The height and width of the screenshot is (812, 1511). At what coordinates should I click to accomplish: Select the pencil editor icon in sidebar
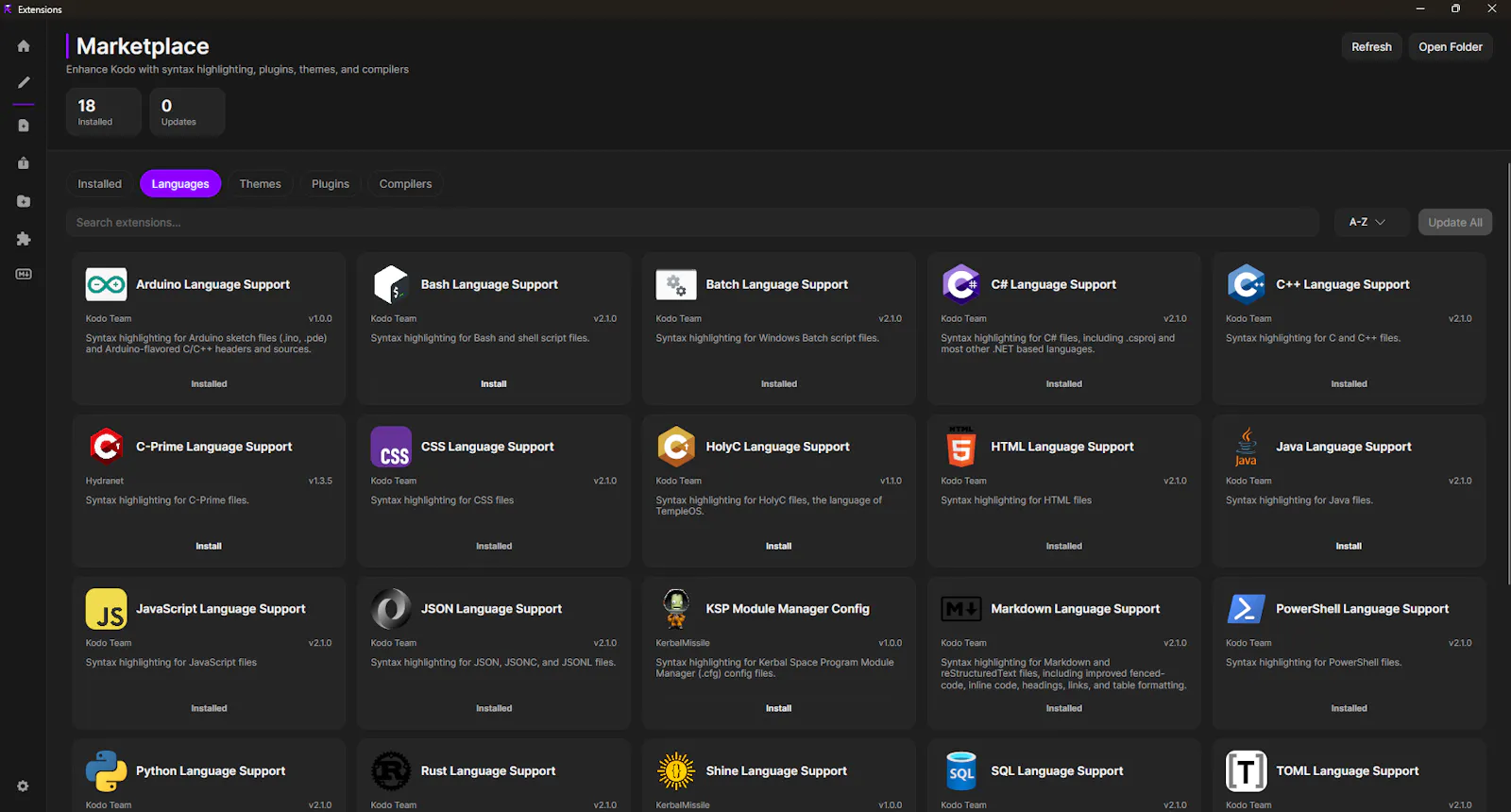click(24, 83)
